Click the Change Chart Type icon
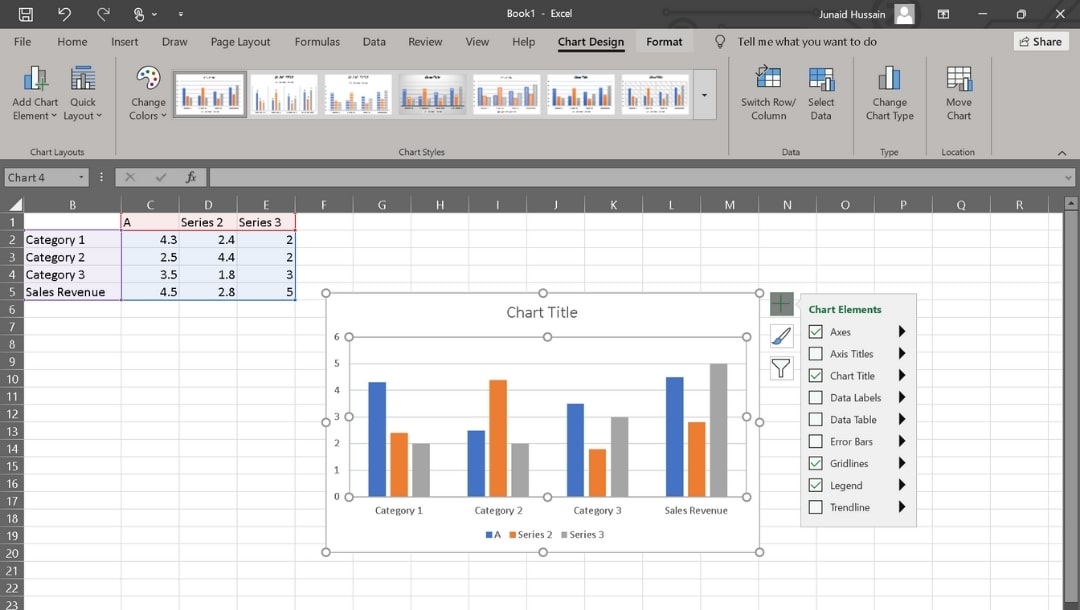The image size is (1080, 610). [x=890, y=90]
